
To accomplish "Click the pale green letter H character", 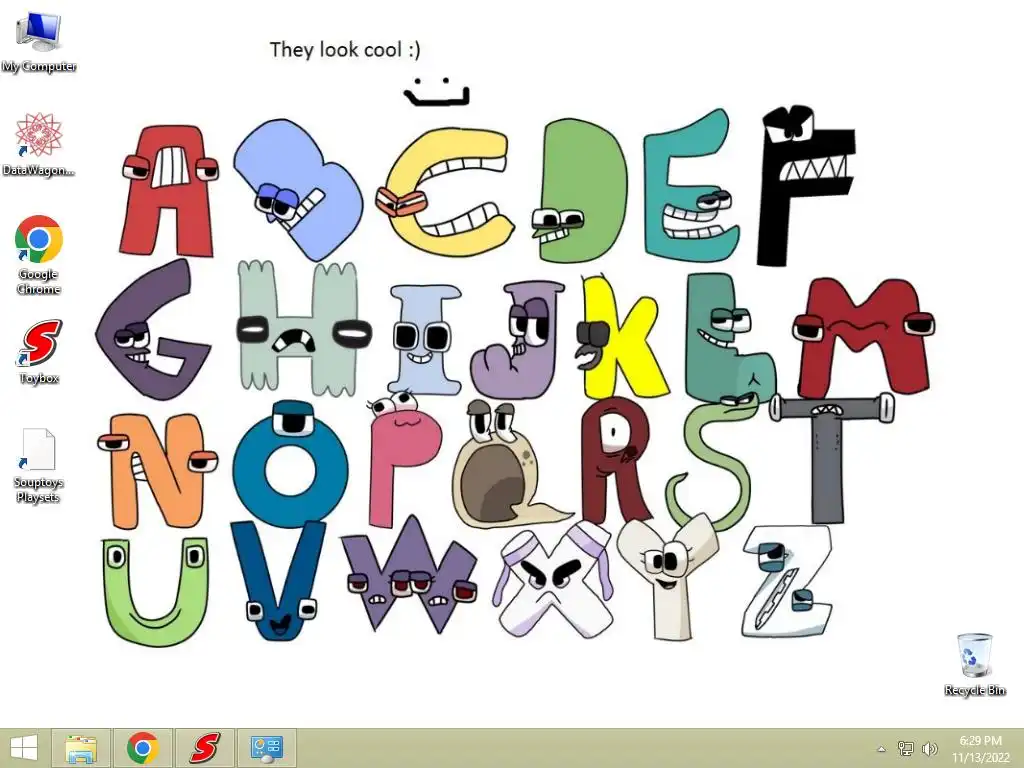I will pos(302,328).
